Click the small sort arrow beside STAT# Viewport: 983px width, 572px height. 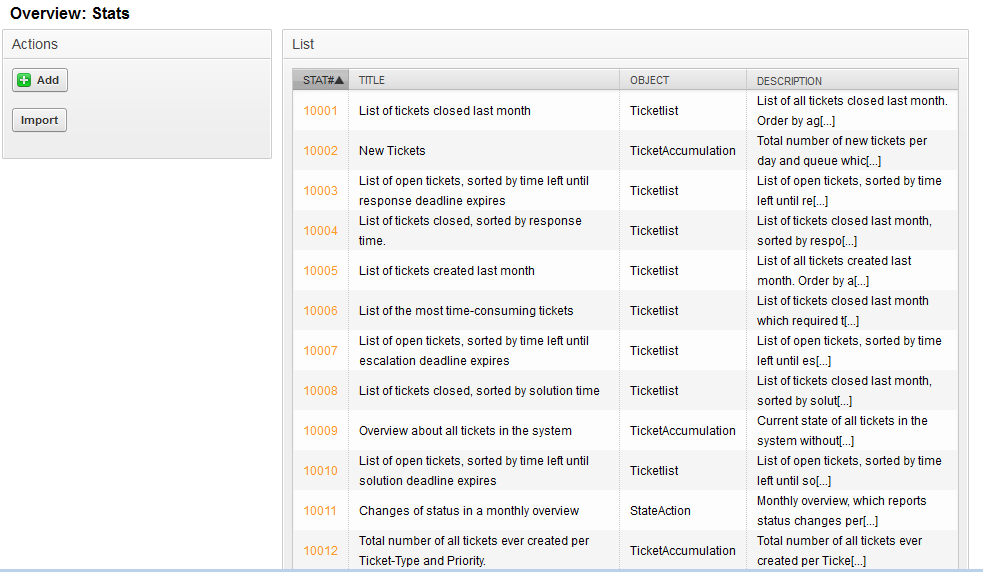coord(339,80)
